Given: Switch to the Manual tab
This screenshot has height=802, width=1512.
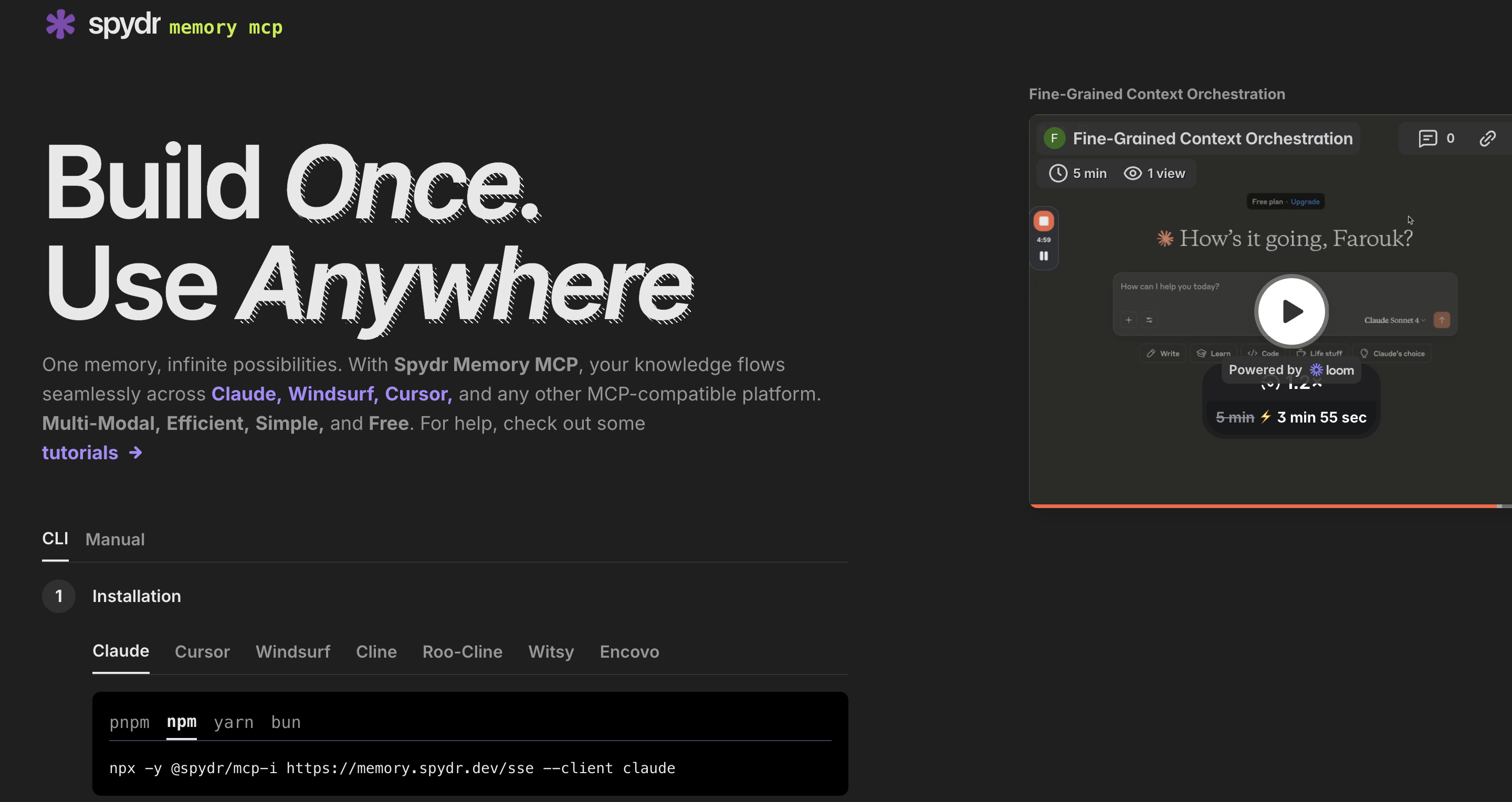Looking at the screenshot, I should [x=115, y=539].
